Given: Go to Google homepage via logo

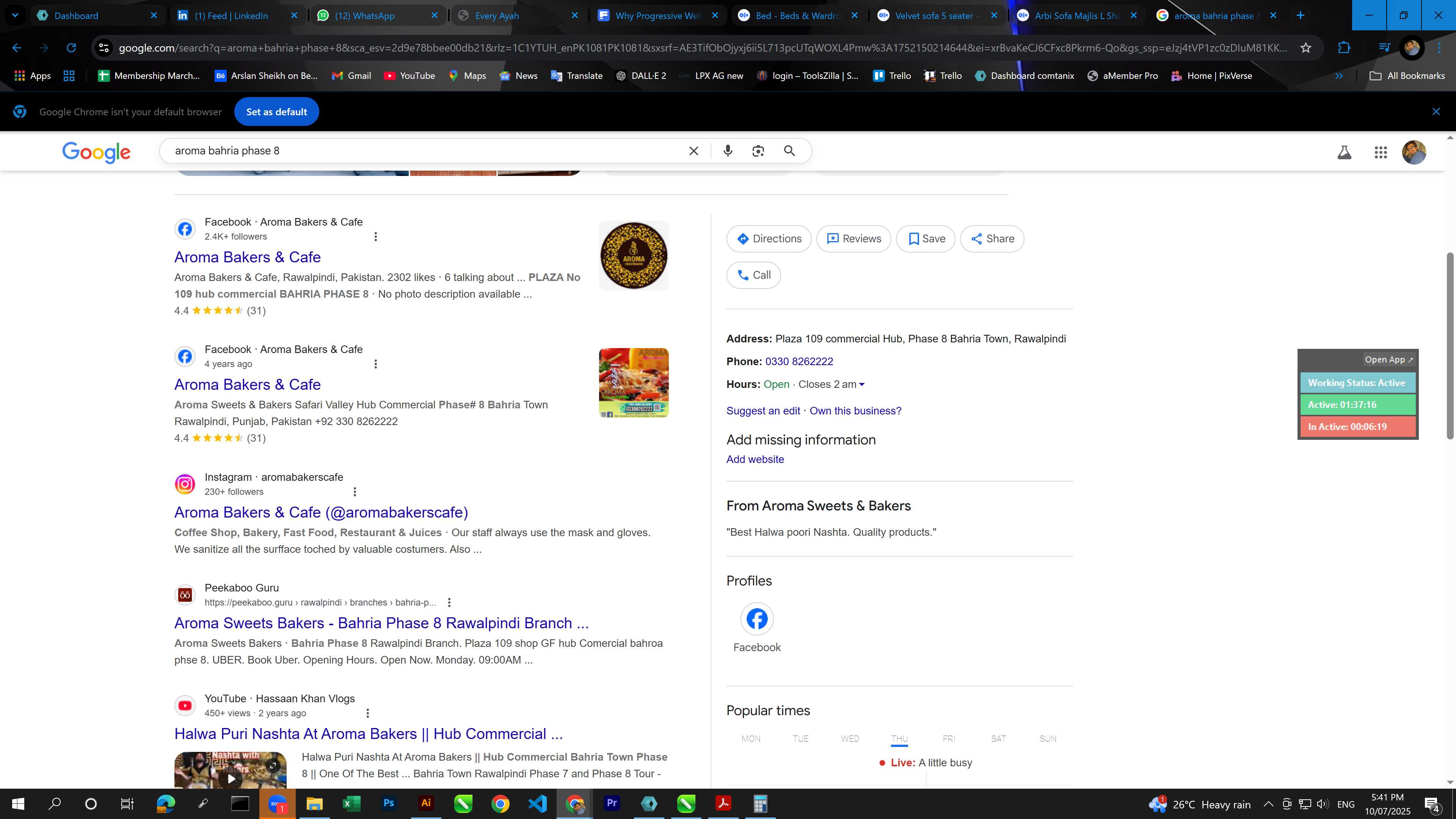Looking at the screenshot, I should (96, 152).
